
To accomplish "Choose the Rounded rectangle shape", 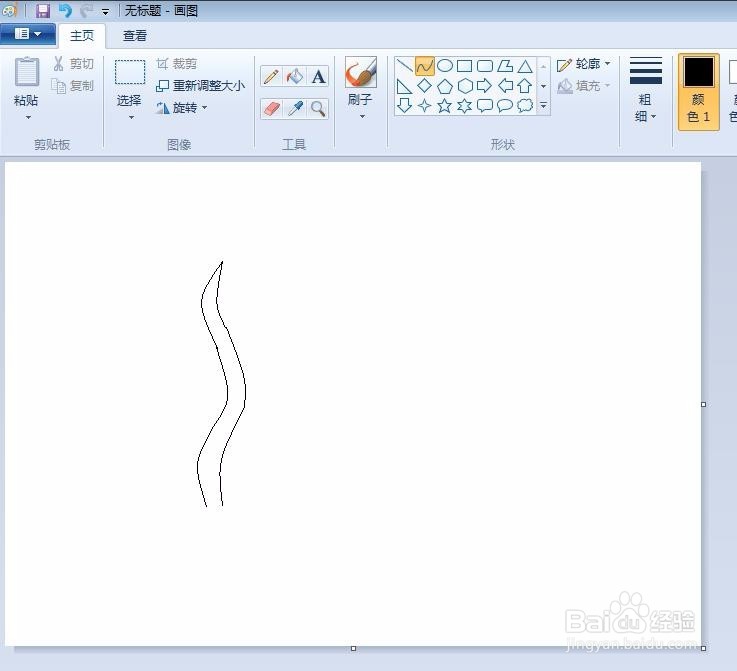I will coord(485,66).
